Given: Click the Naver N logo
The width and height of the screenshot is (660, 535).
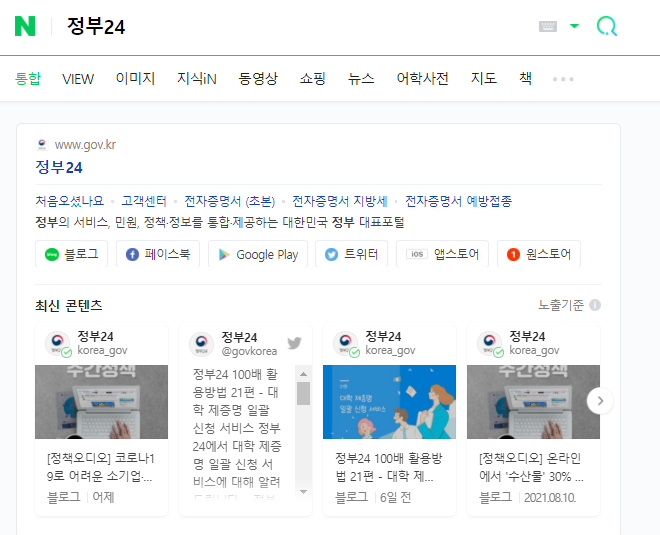Looking at the screenshot, I should [25, 26].
